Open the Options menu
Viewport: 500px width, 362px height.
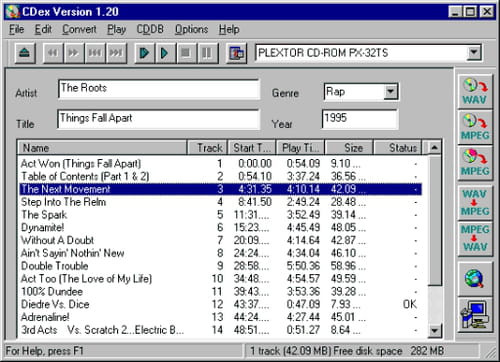click(x=191, y=29)
